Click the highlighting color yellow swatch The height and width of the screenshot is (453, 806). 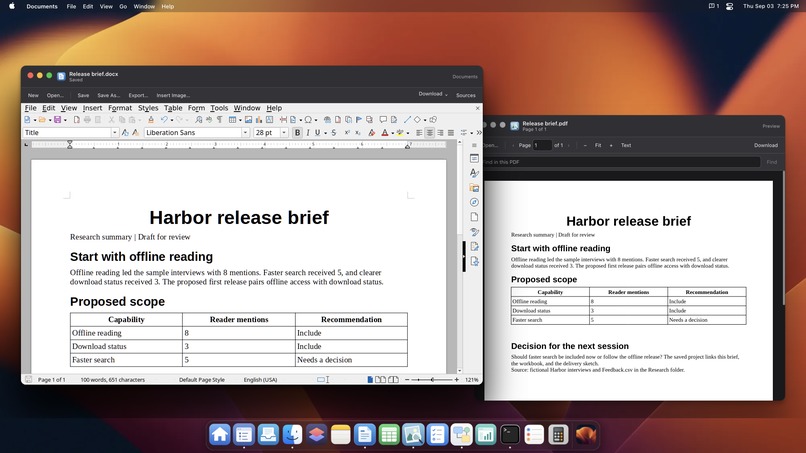400,133
